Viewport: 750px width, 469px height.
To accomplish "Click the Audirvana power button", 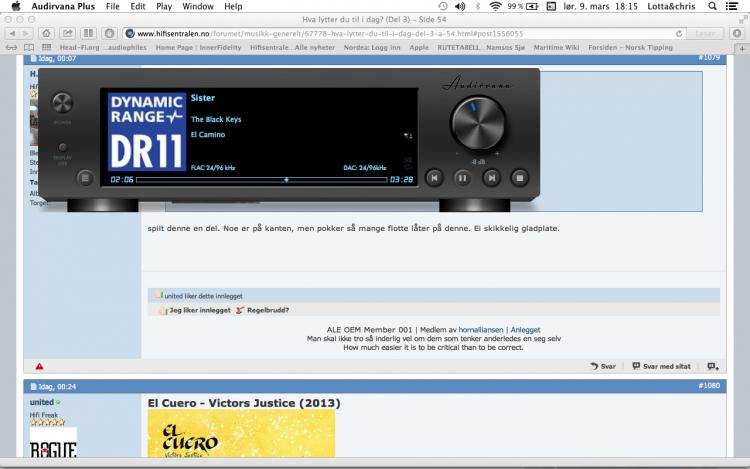I will tap(62, 103).
